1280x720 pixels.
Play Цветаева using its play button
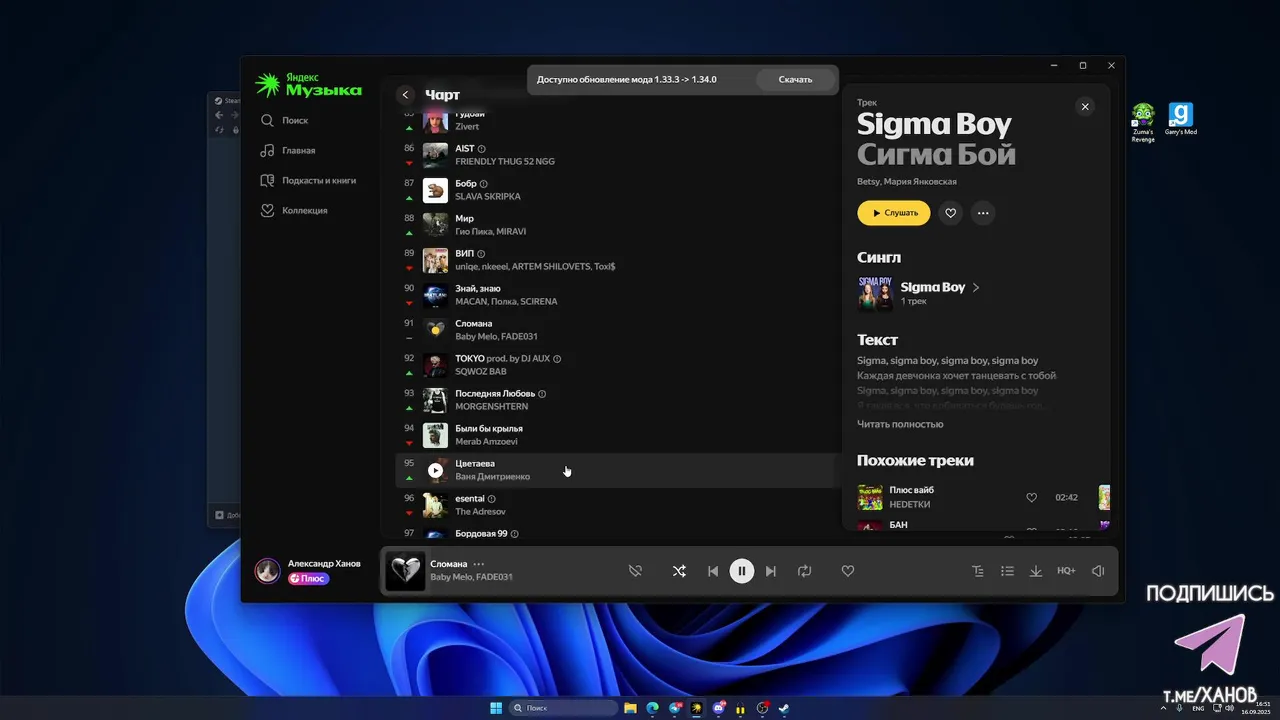click(x=435, y=470)
